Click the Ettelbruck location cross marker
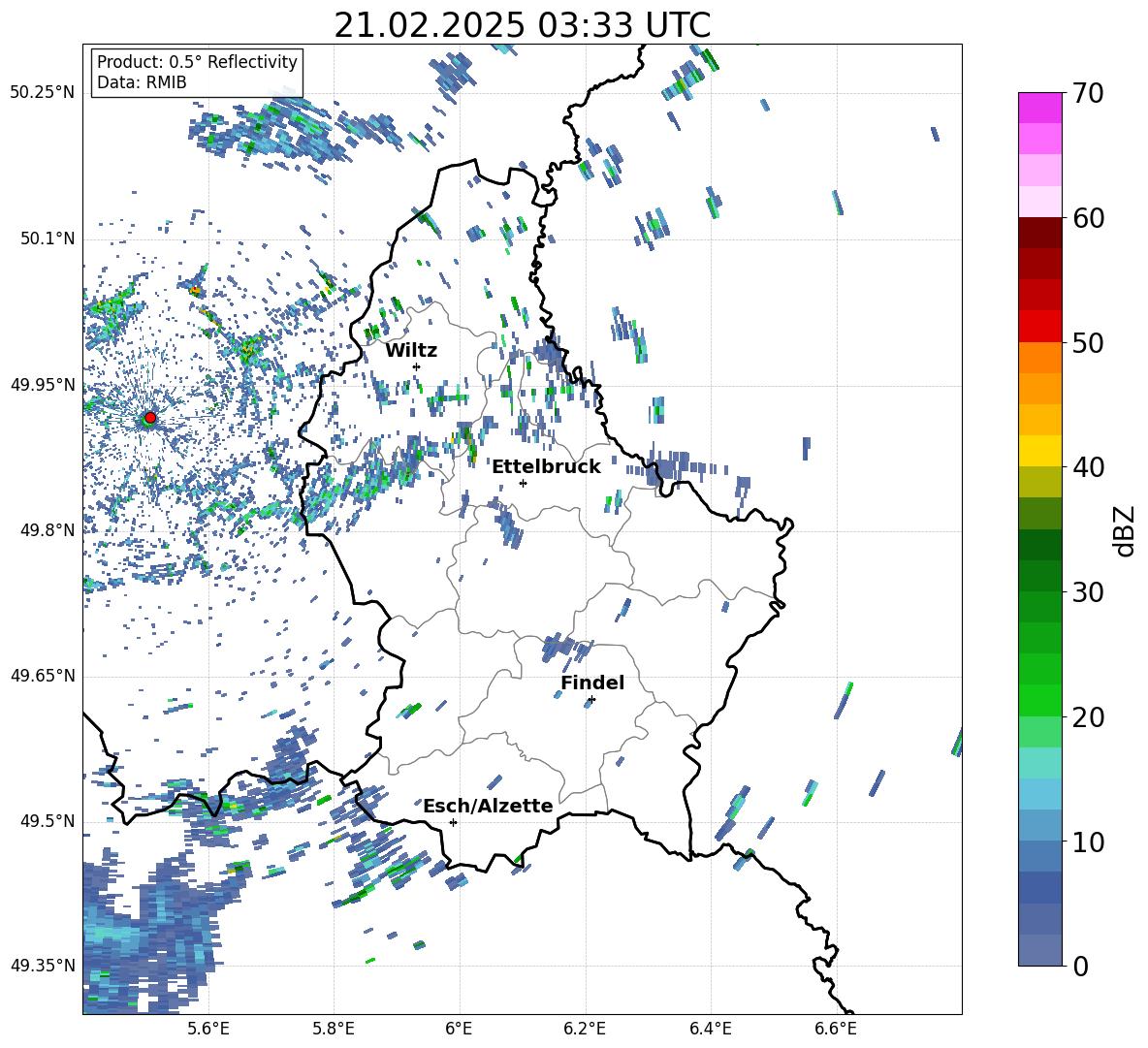 pos(523,483)
